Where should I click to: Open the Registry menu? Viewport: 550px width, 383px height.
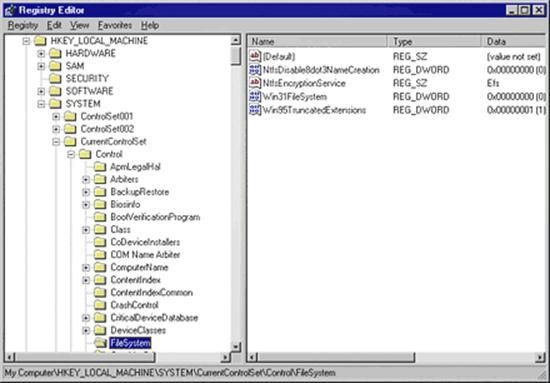click(23, 26)
